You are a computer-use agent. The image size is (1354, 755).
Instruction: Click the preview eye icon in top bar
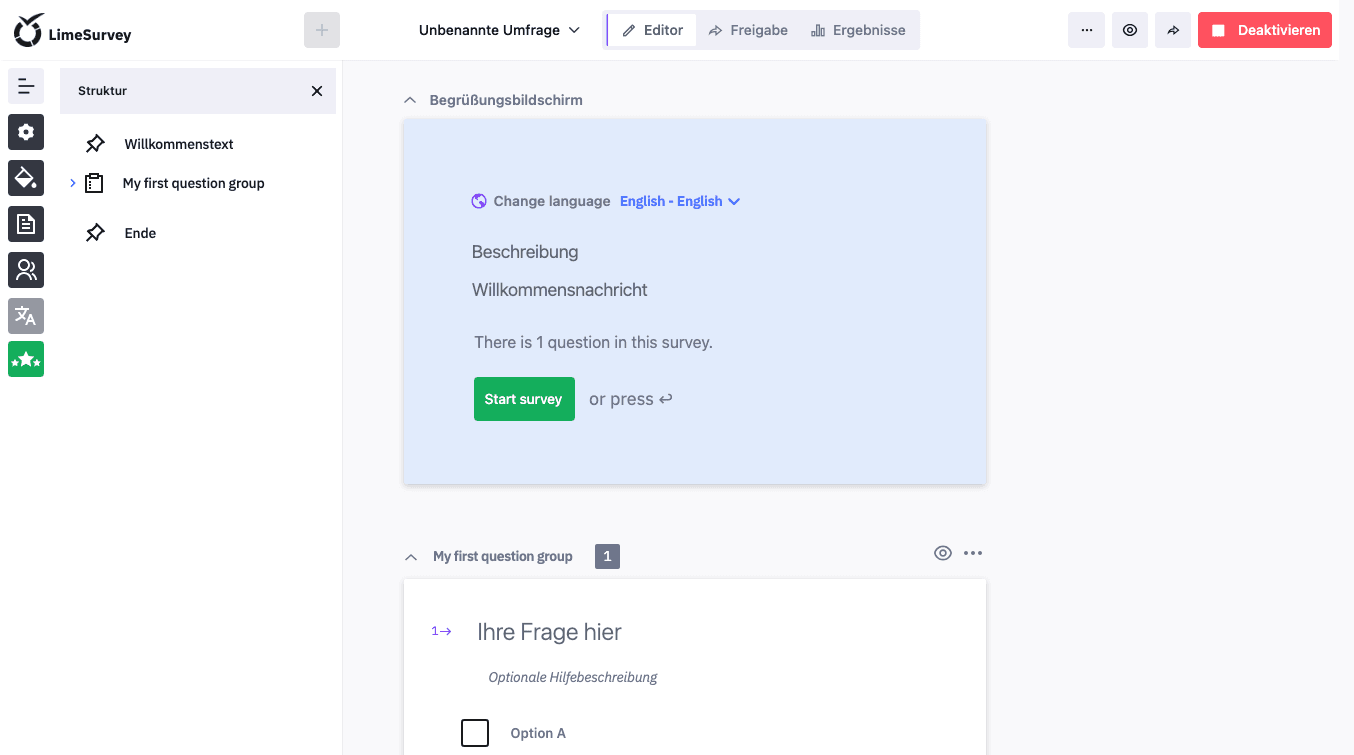[1130, 30]
